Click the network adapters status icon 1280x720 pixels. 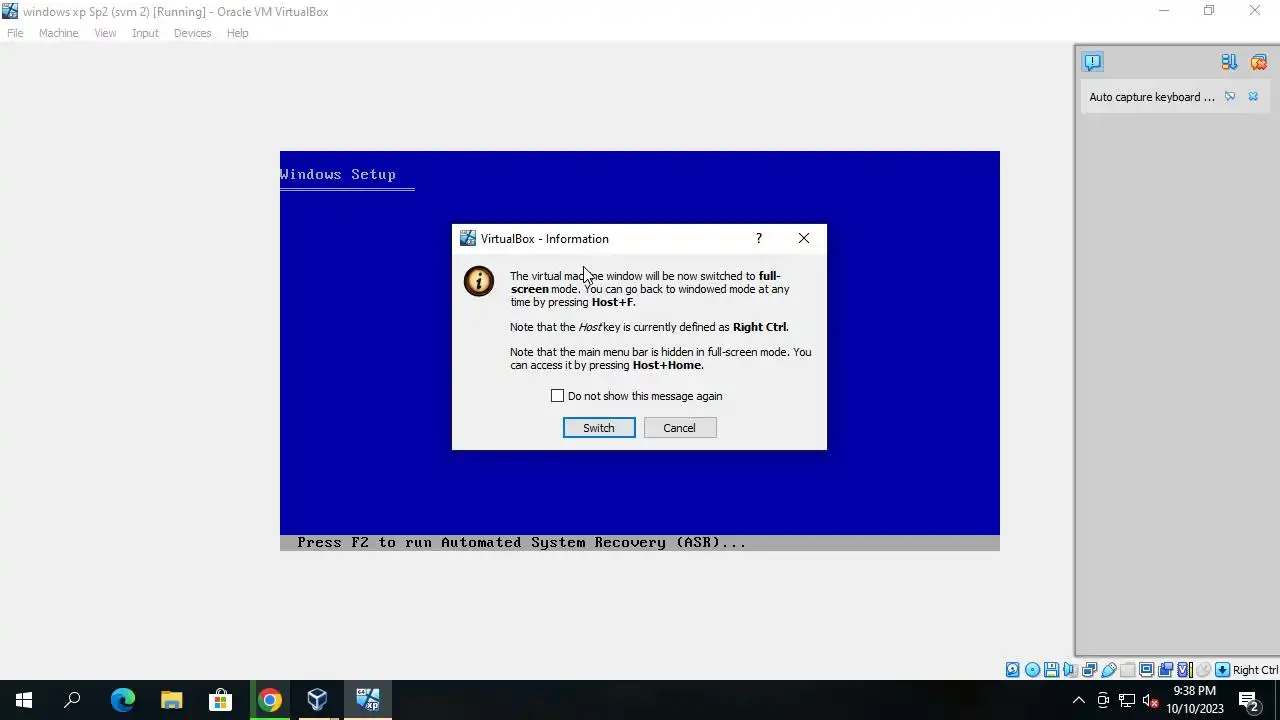click(1090, 670)
